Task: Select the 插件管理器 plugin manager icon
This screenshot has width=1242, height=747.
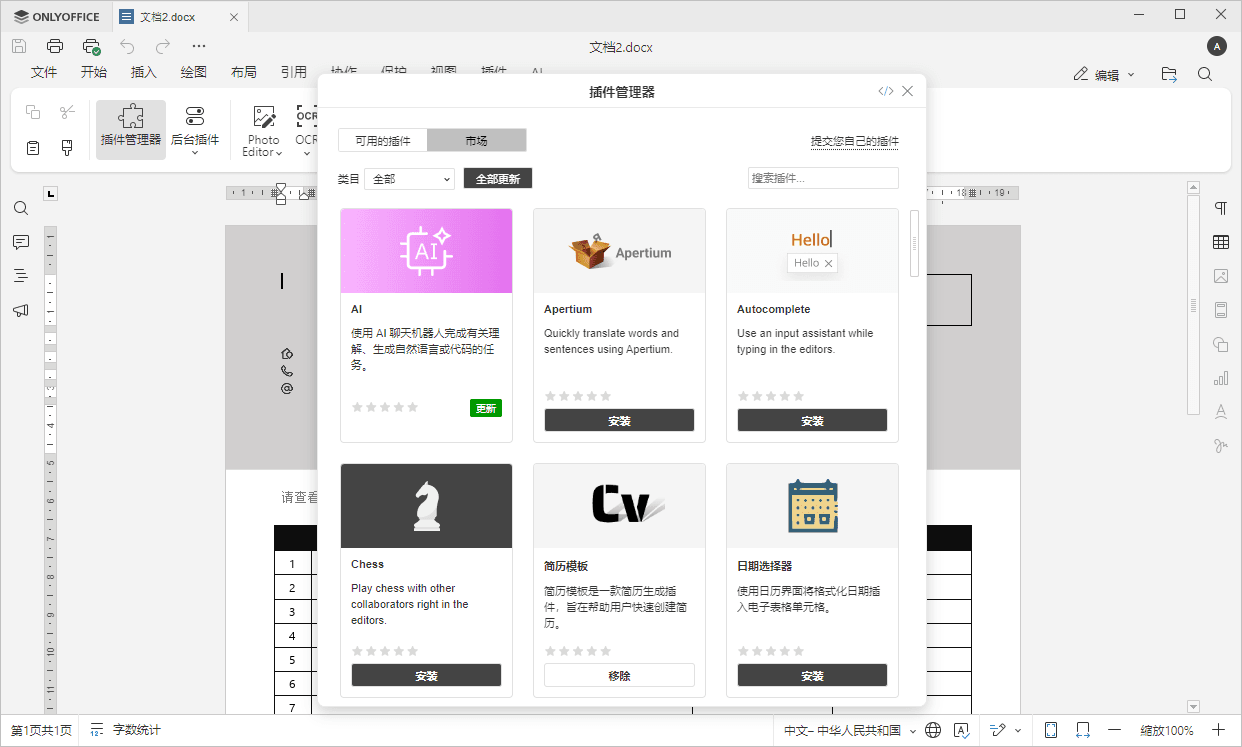Action: point(130,128)
